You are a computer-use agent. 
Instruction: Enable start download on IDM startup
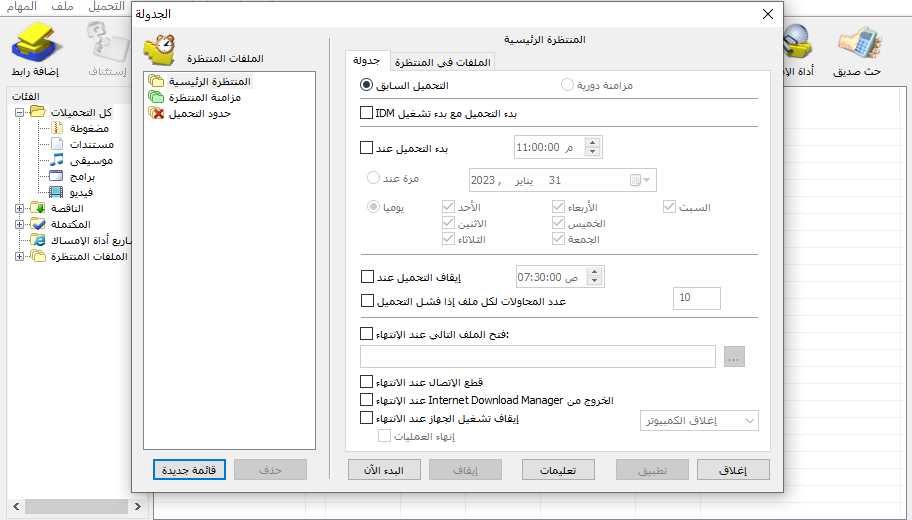tap(366, 113)
